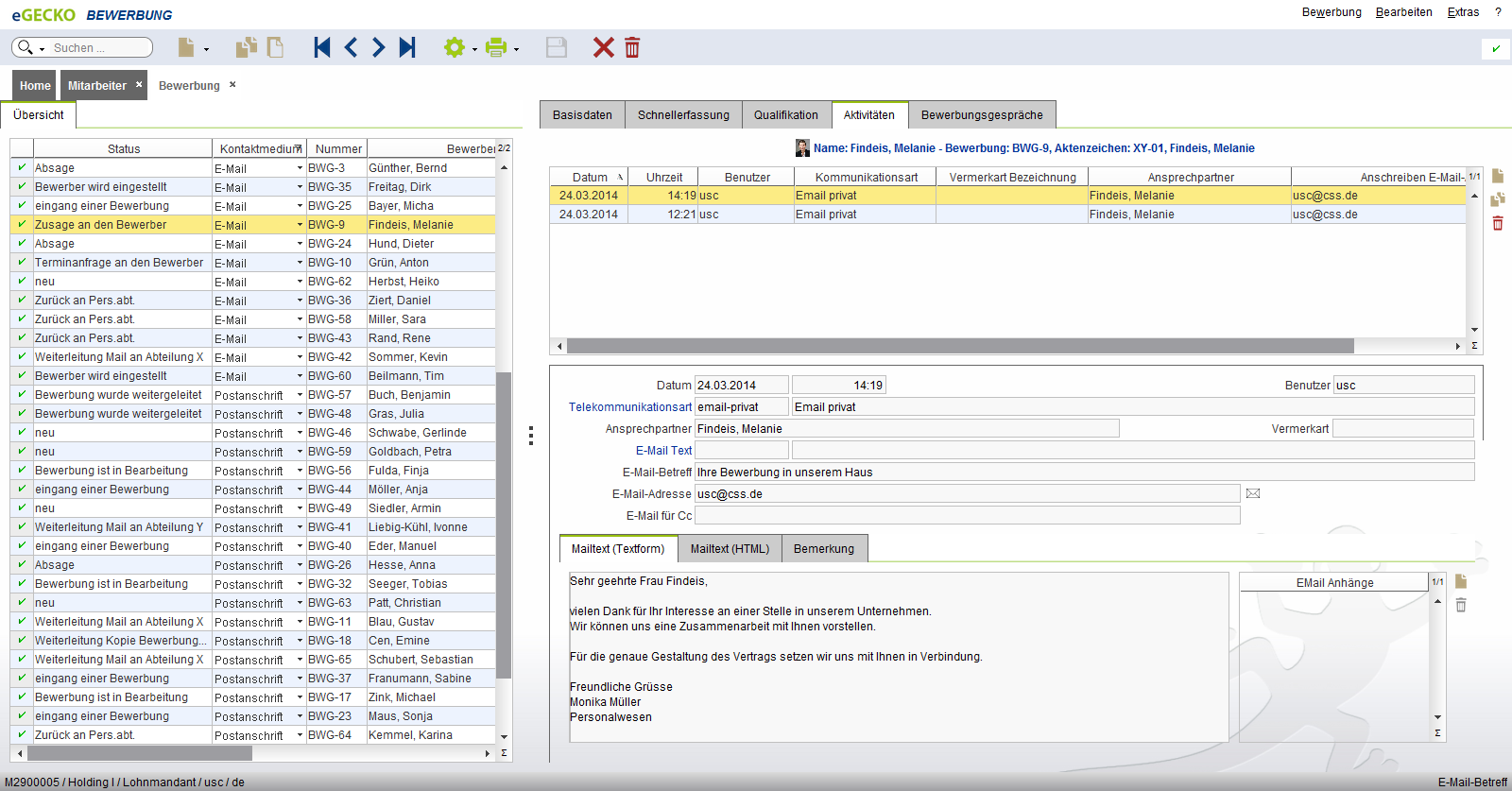Switch to the Bewerbungsgespräche tab
The width and height of the screenshot is (1512, 791).
coord(982,114)
